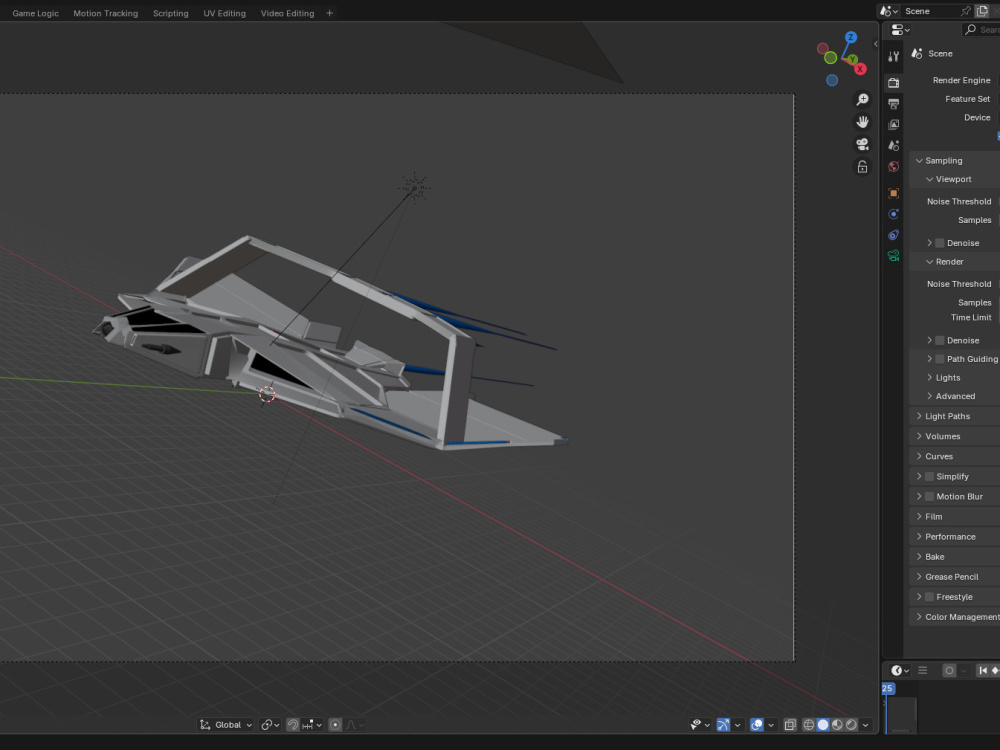This screenshot has height=750, width=1000.
Task: Open the overlays options dropdown arrow
Action: (x=771, y=724)
